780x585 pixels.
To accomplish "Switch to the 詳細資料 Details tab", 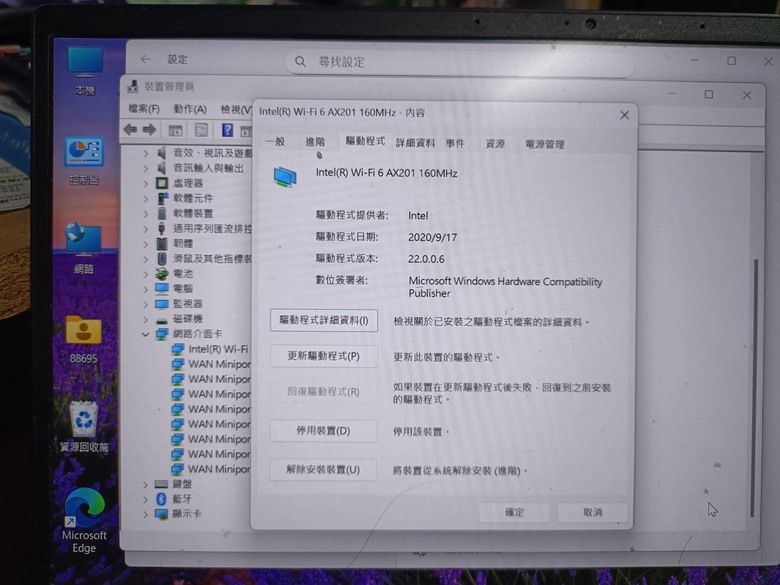I will [x=415, y=143].
